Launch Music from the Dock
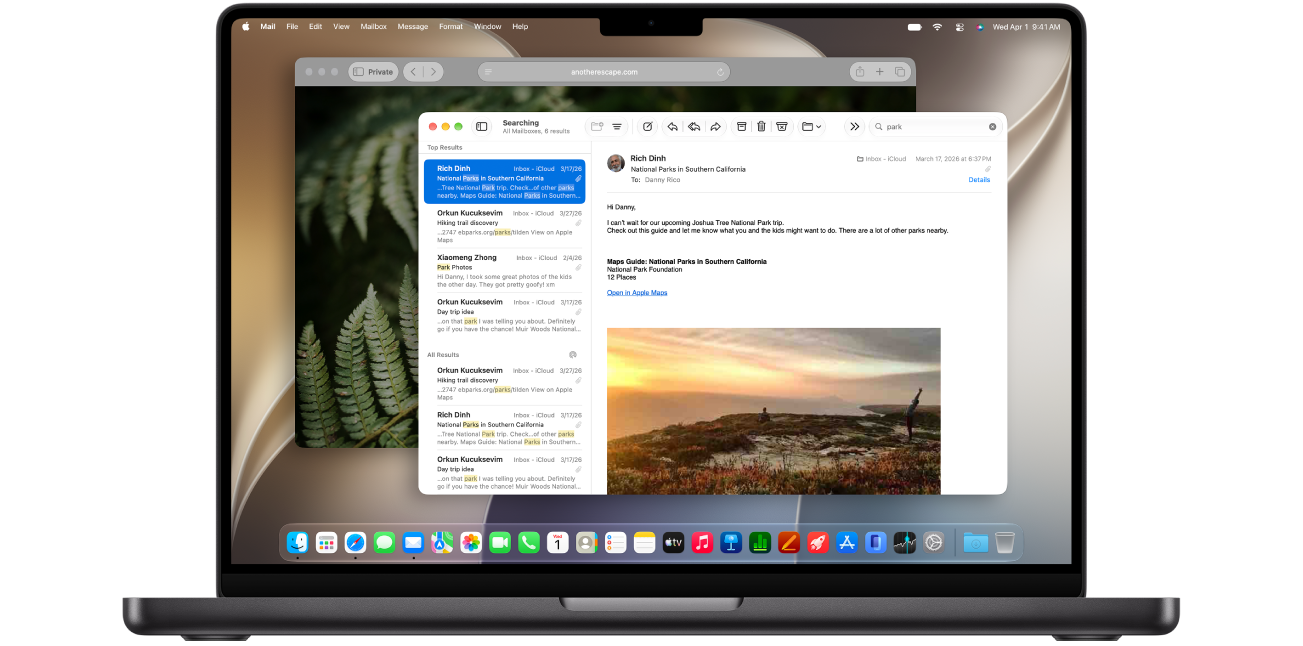Screen dimensions: 1303x646 pyautogui.click(x=702, y=542)
